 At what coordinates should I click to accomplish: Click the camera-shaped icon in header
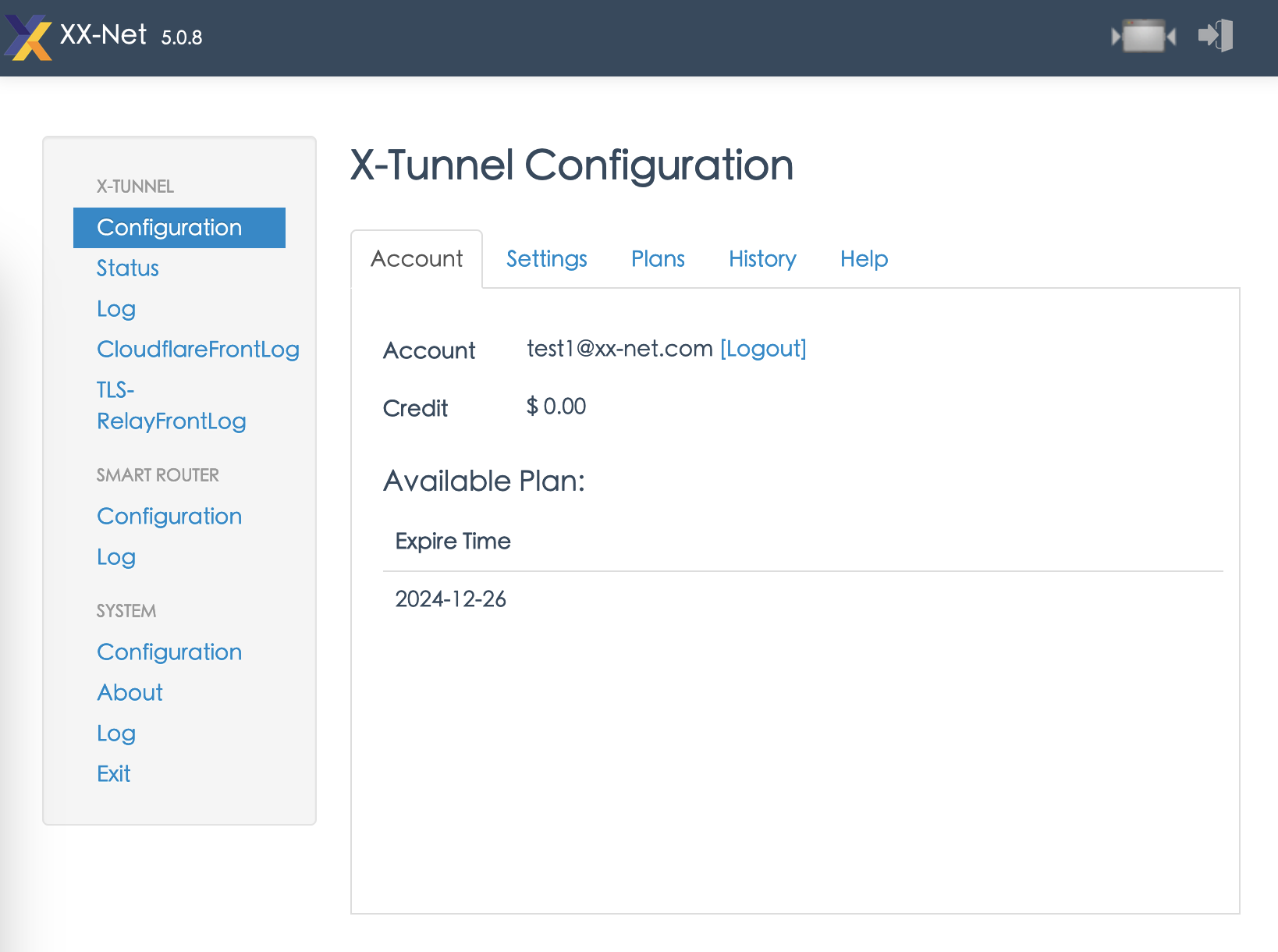pyautogui.click(x=1144, y=36)
